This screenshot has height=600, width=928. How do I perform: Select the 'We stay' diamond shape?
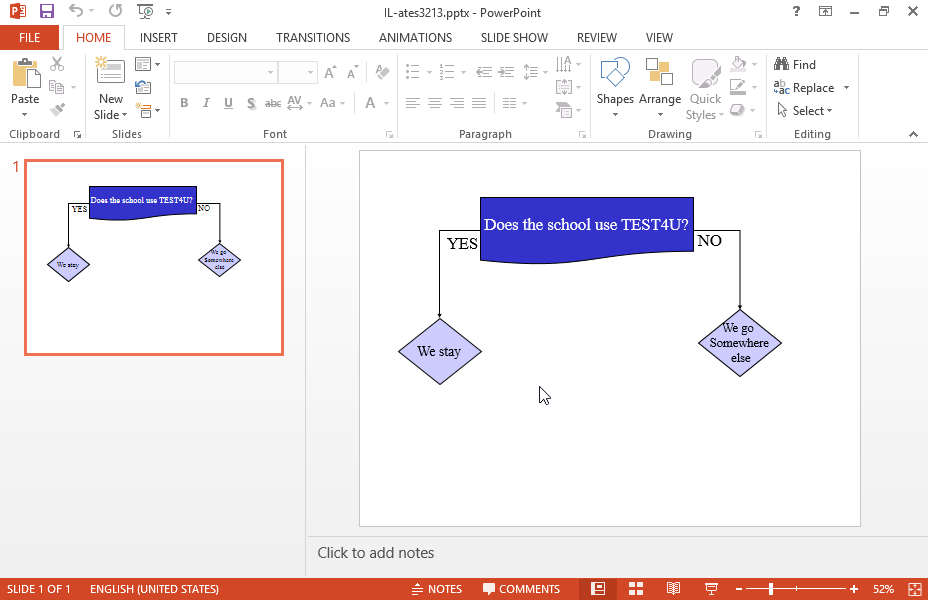pyautogui.click(x=440, y=351)
